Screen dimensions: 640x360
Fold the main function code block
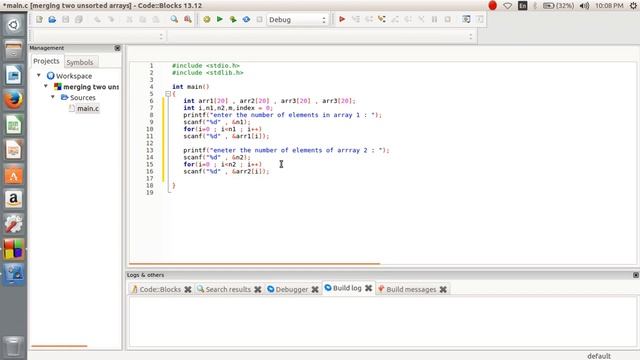(x=168, y=94)
